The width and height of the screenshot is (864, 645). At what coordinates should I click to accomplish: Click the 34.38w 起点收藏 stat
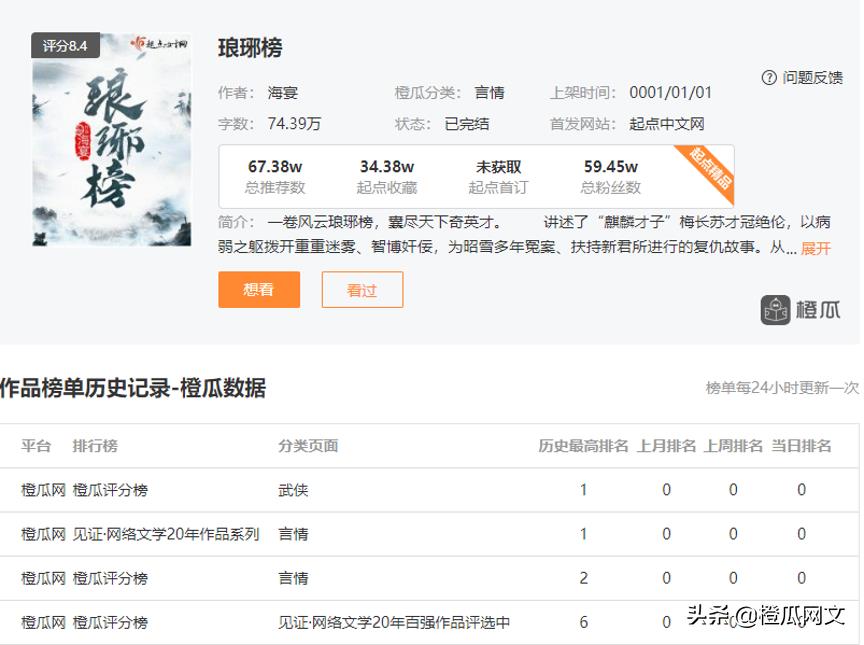tap(387, 176)
